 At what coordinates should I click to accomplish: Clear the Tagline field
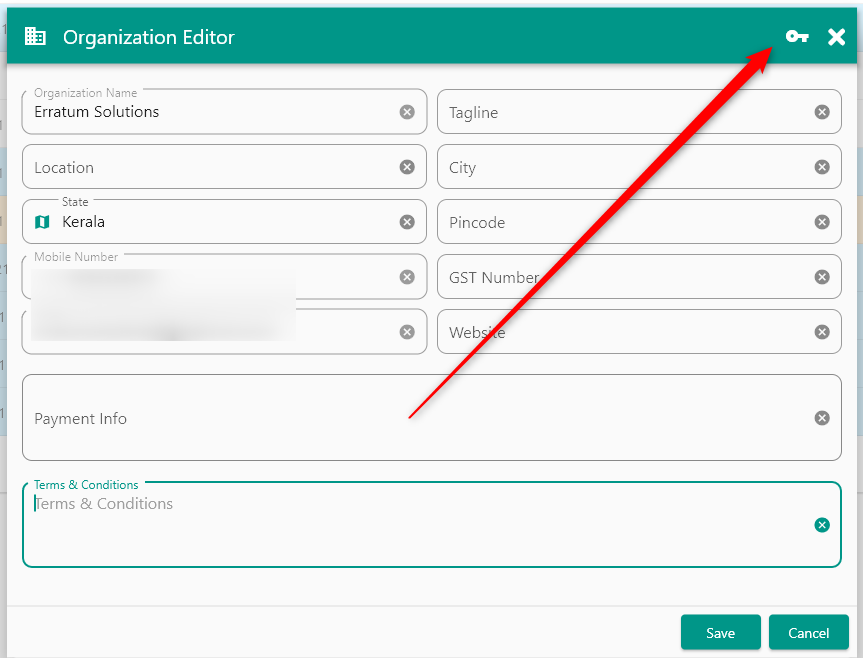pos(822,112)
